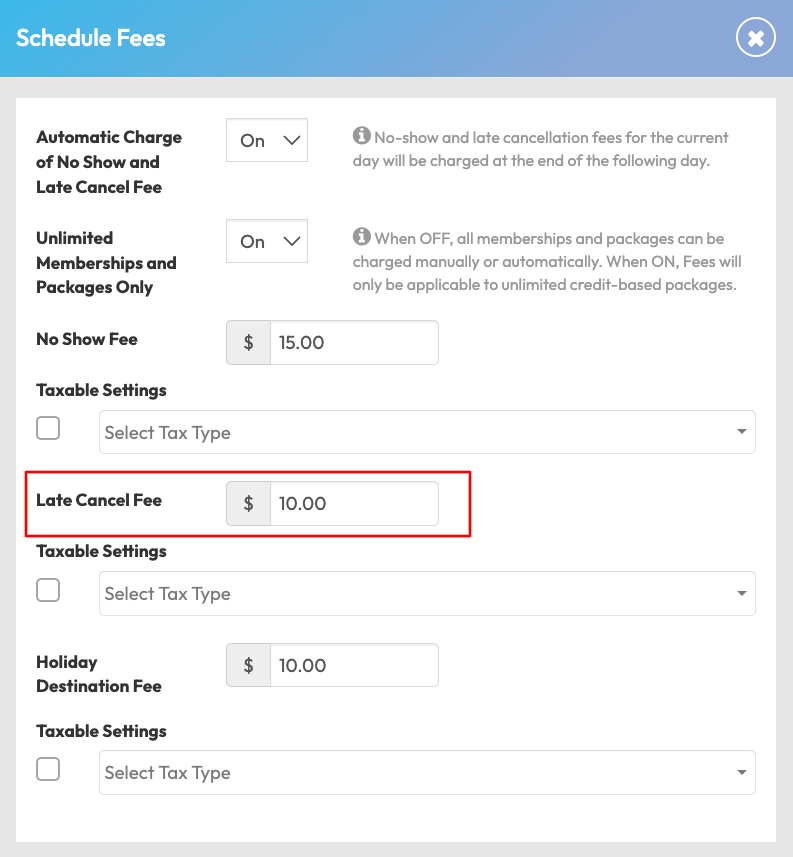The image size is (793, 857).
Task: Close the Schedule Fees dialog
Action: click(756, 38)
